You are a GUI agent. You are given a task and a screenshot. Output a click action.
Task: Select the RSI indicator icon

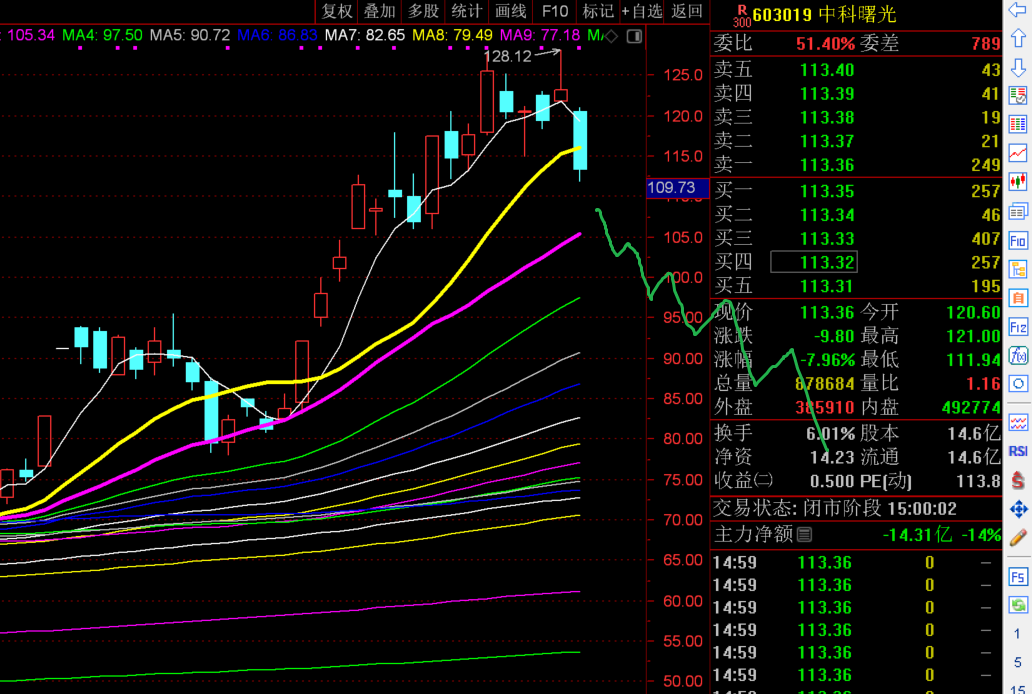pyautogui.click(x=1018, y=451)
